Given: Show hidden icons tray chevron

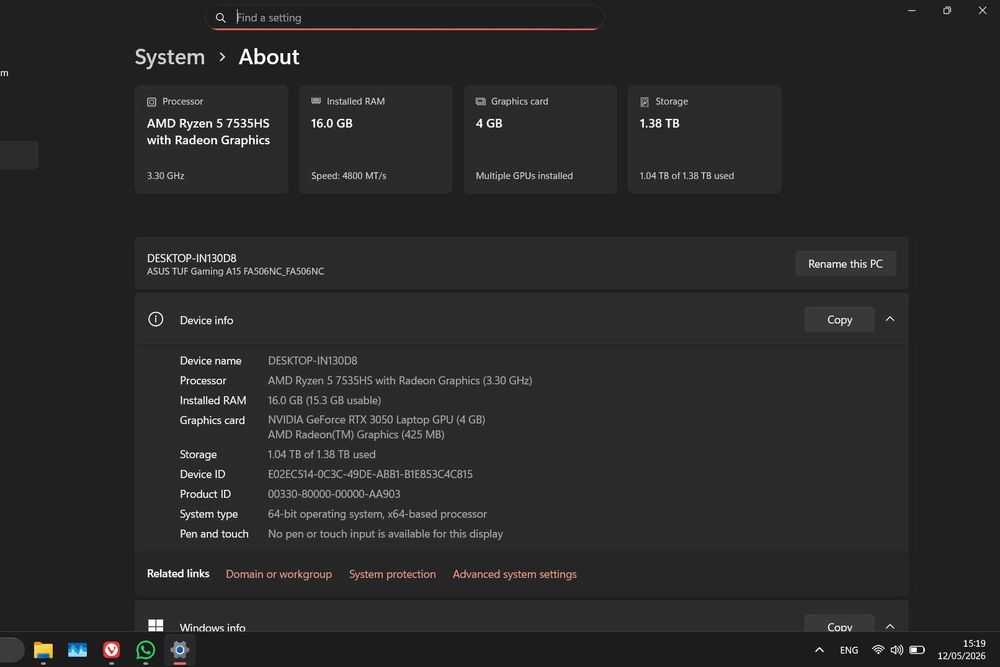Looking at the screenshot, I should pyautogui.click(x=820, y=650).
